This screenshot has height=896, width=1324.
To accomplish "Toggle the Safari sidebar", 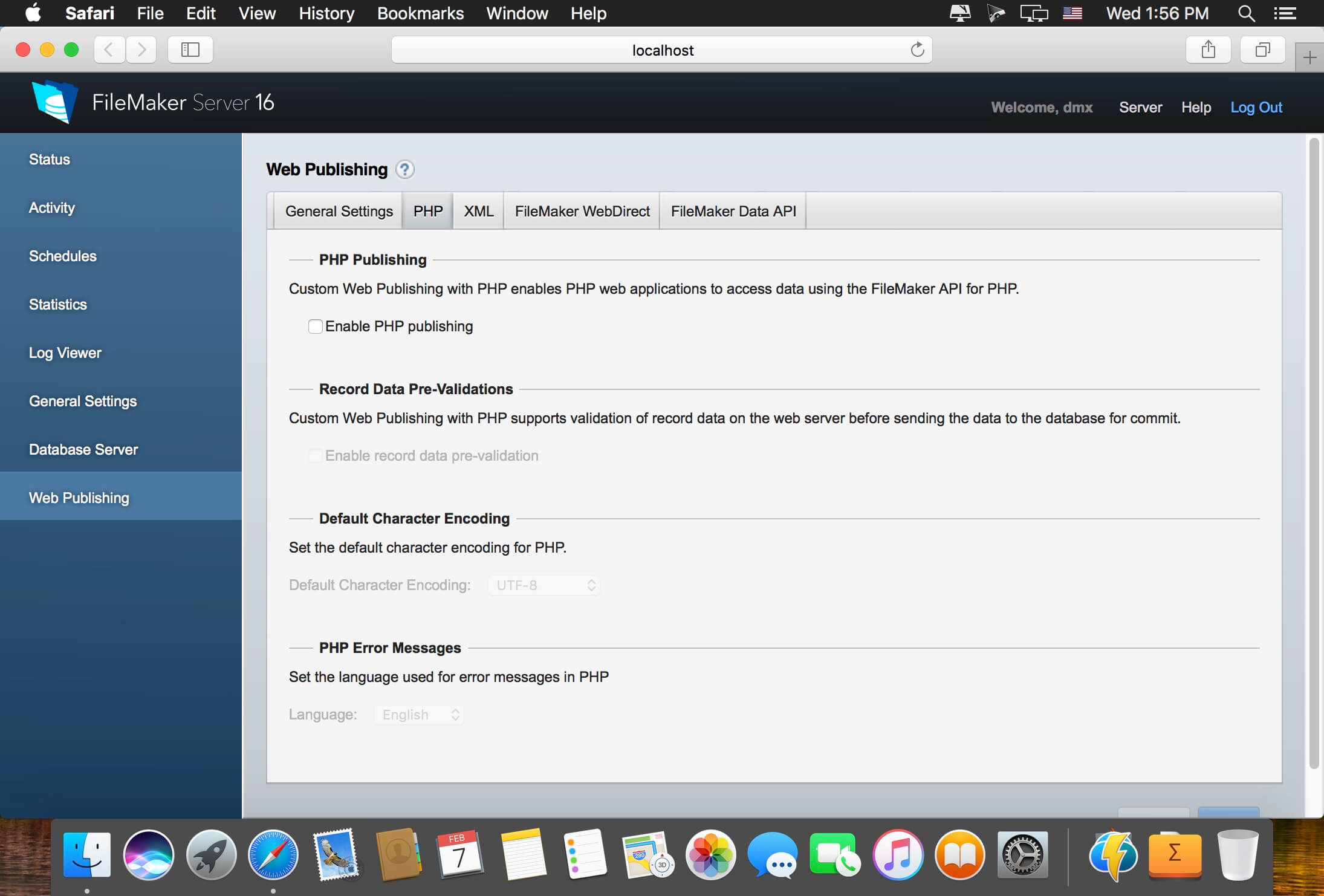I will click(x=190, y=50).
